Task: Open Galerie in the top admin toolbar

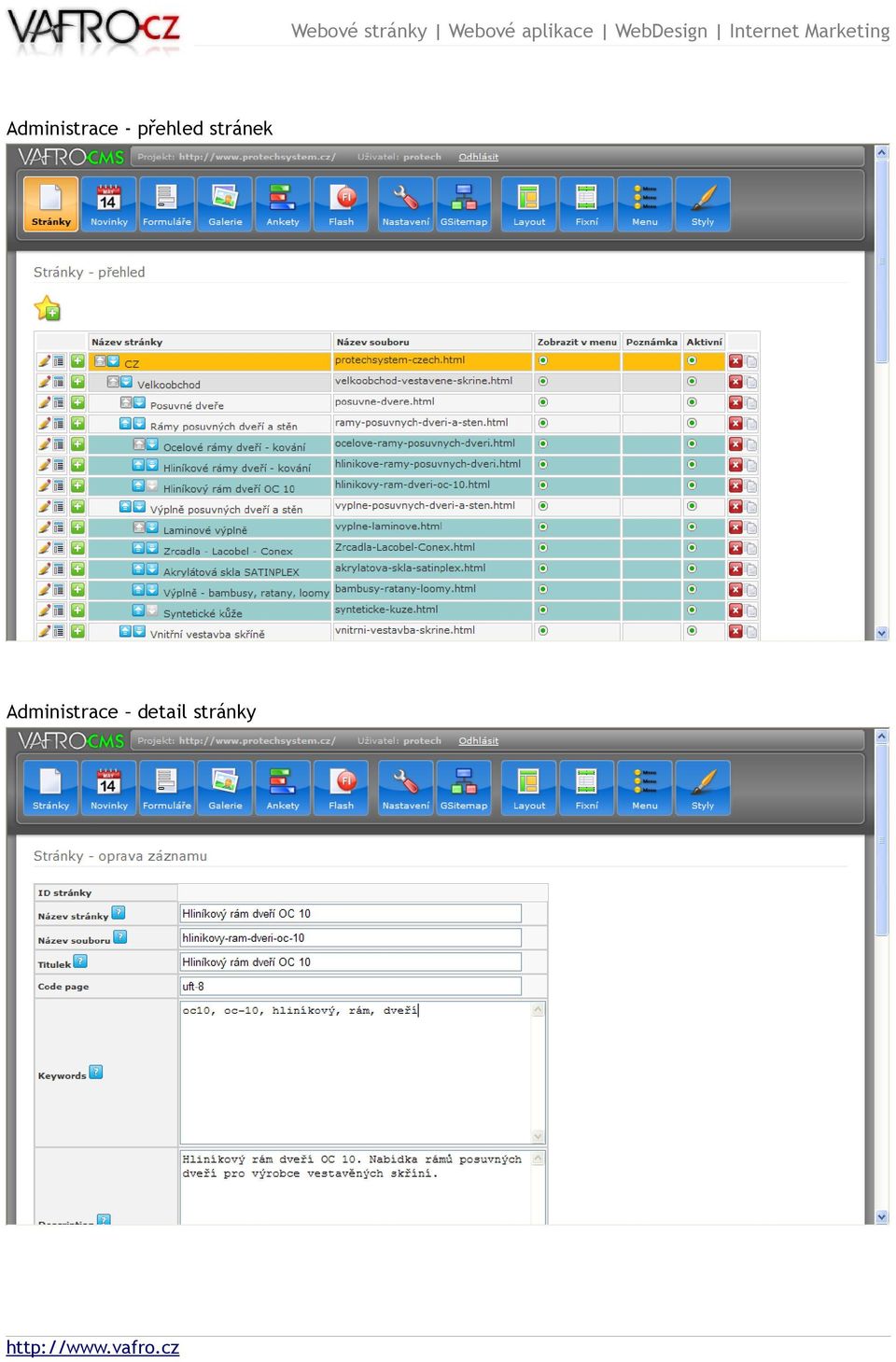Action: point(225,204)
